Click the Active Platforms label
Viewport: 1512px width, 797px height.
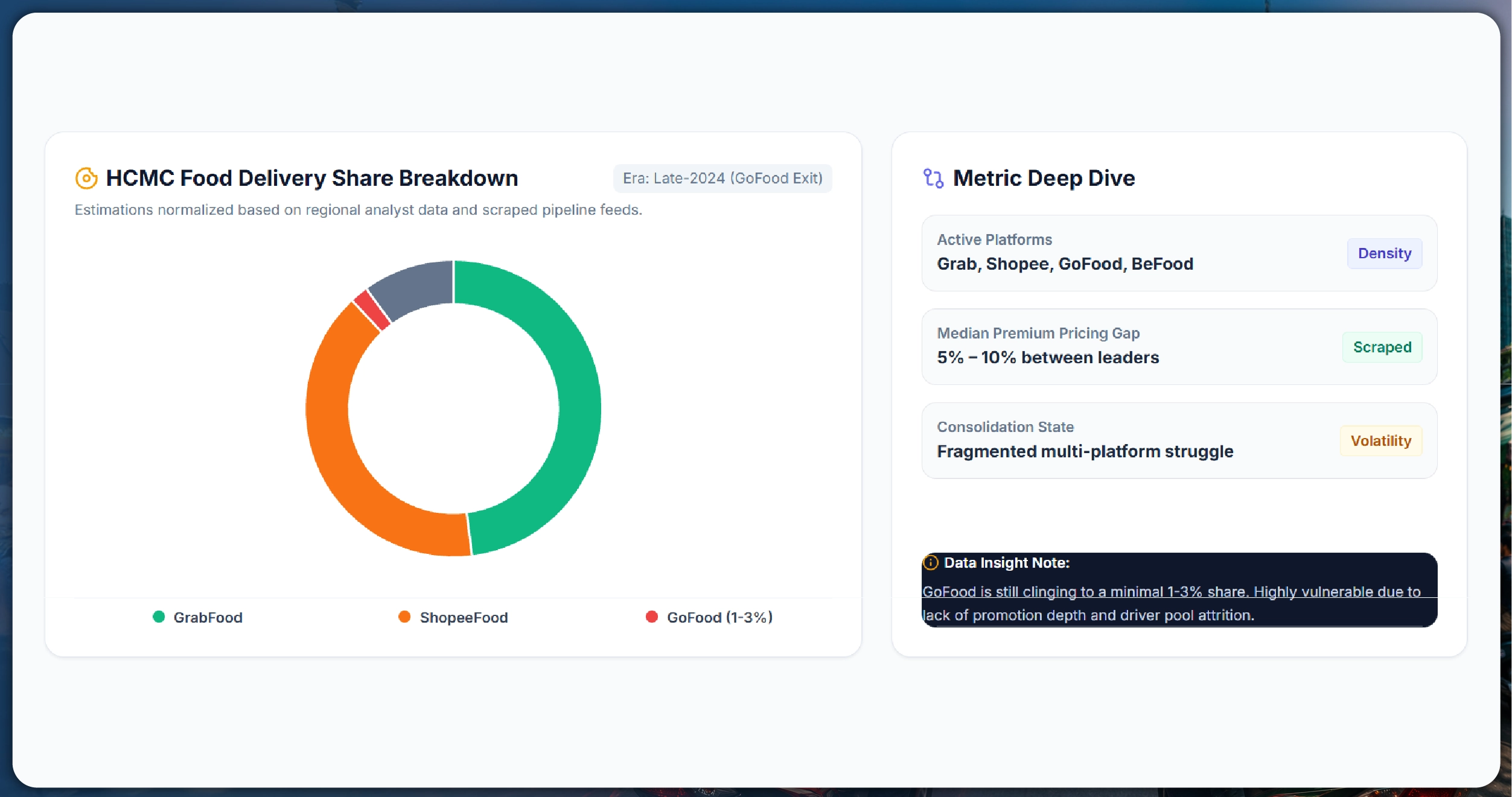click(x=994, y=240)
